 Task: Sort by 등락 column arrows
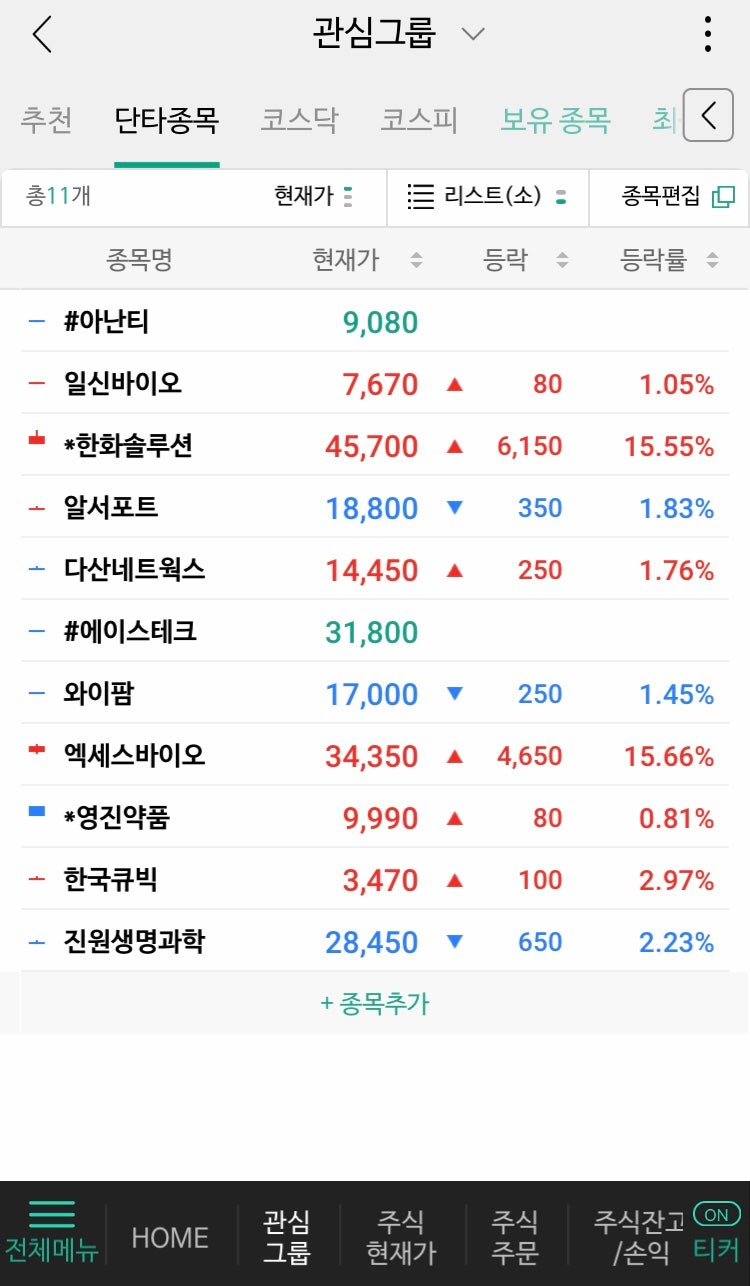pos(562,261)
